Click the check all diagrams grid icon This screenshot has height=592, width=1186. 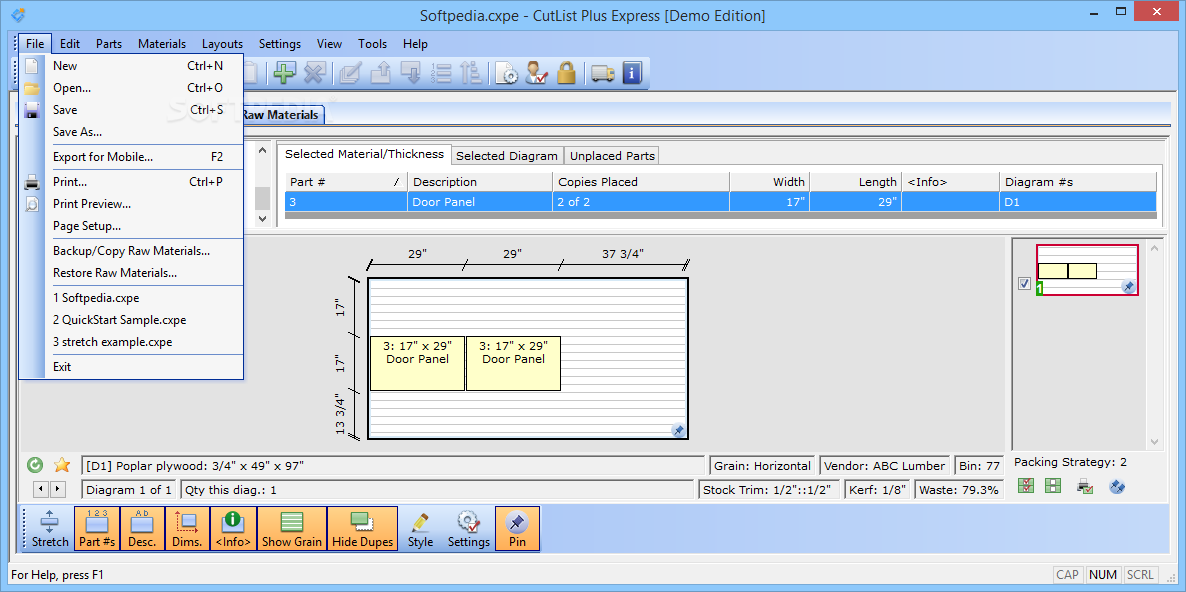(1026, 486)
